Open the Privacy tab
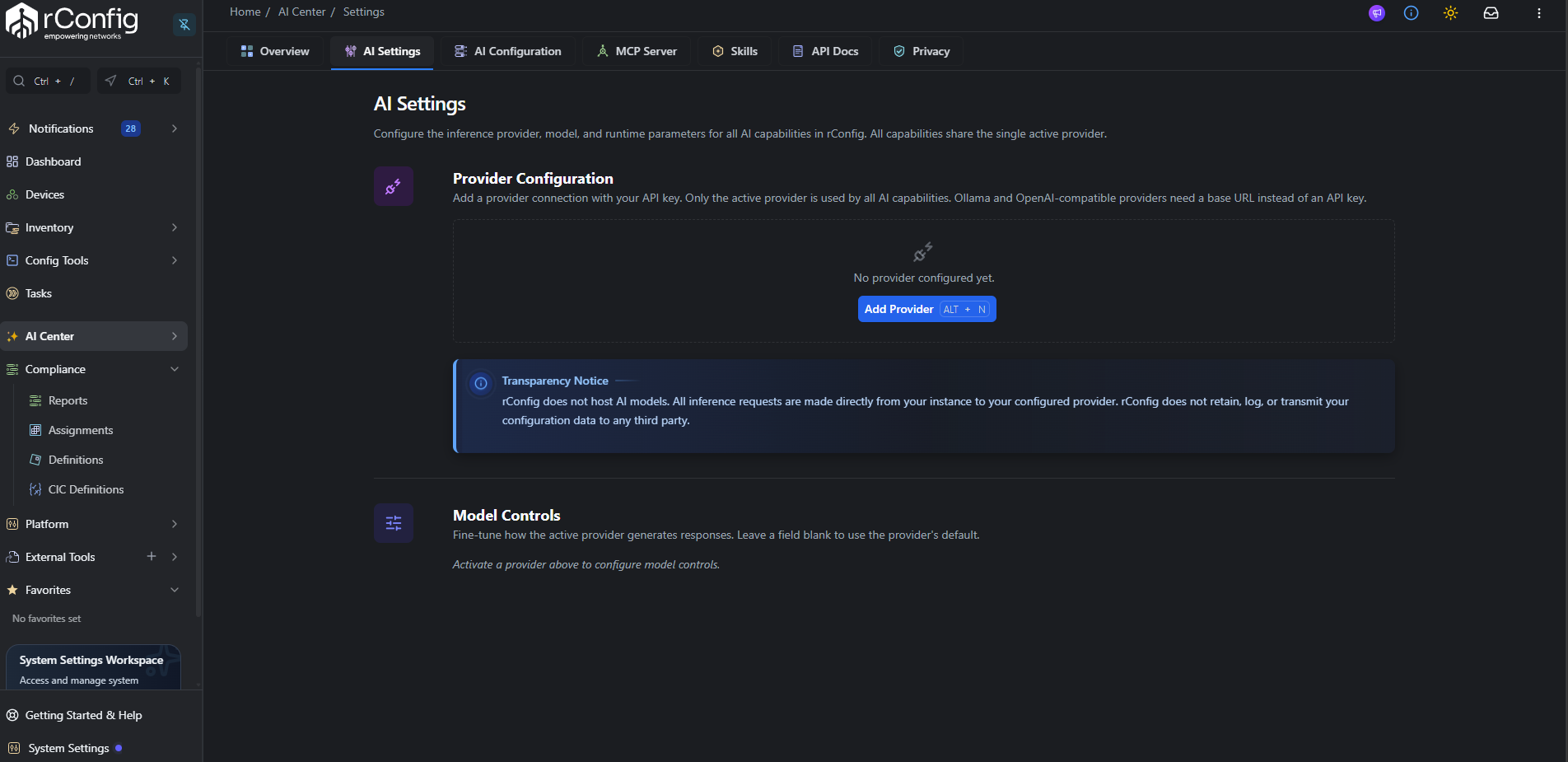This screenshot has width=1568, height=762. pyautogui.click(x=922, y=51)
